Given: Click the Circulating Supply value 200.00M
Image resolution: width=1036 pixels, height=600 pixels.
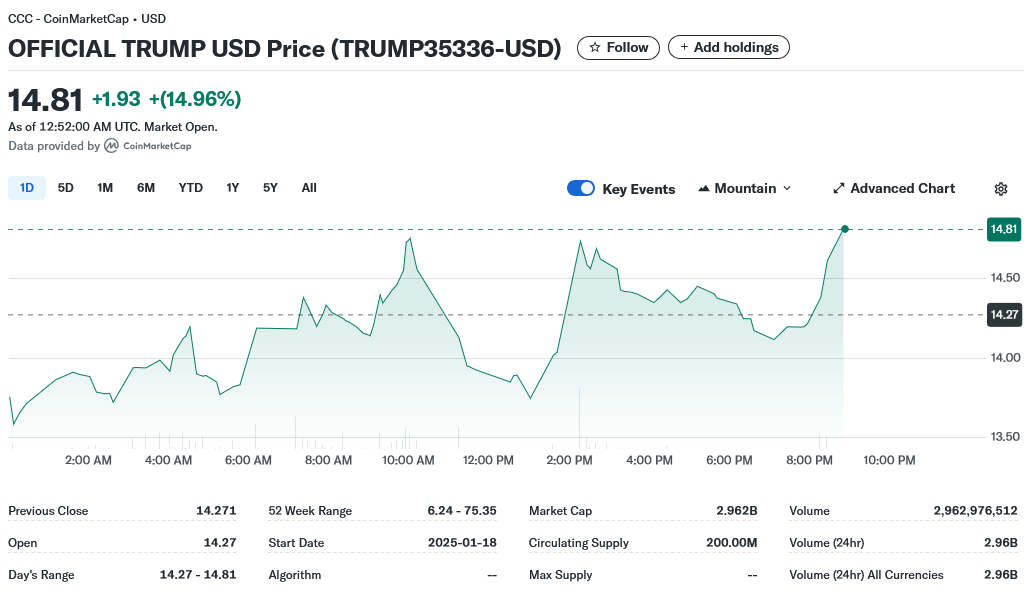Looking at the screenshot, I should coord(731,543).
